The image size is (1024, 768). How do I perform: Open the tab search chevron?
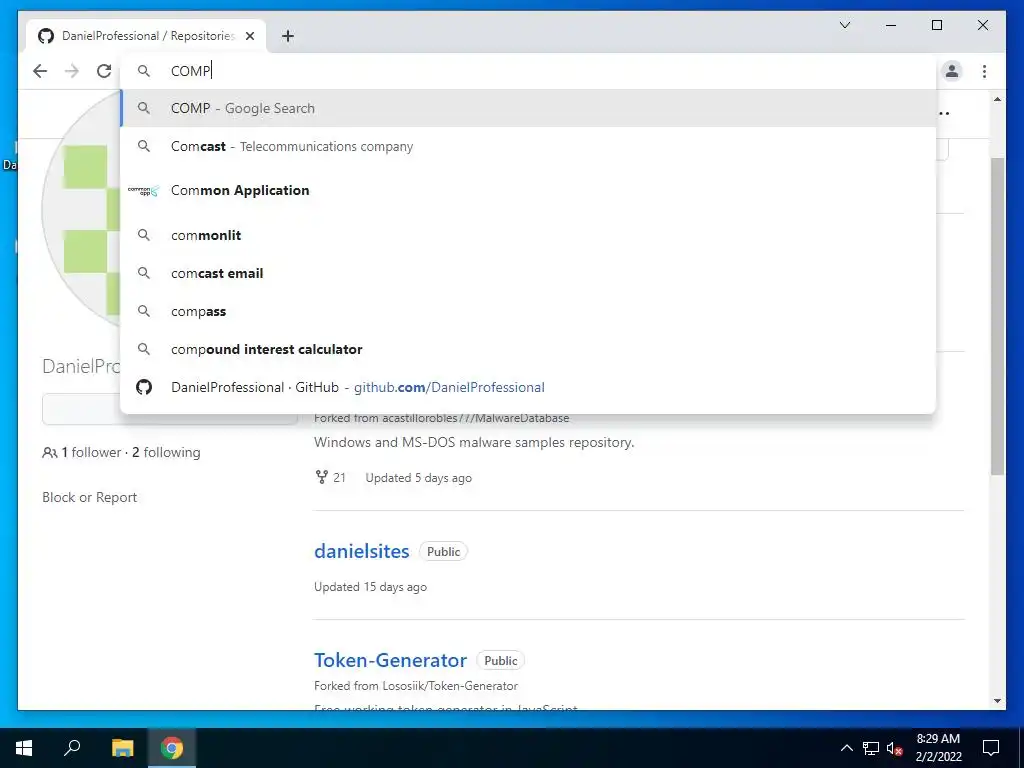tap(845, 25)
